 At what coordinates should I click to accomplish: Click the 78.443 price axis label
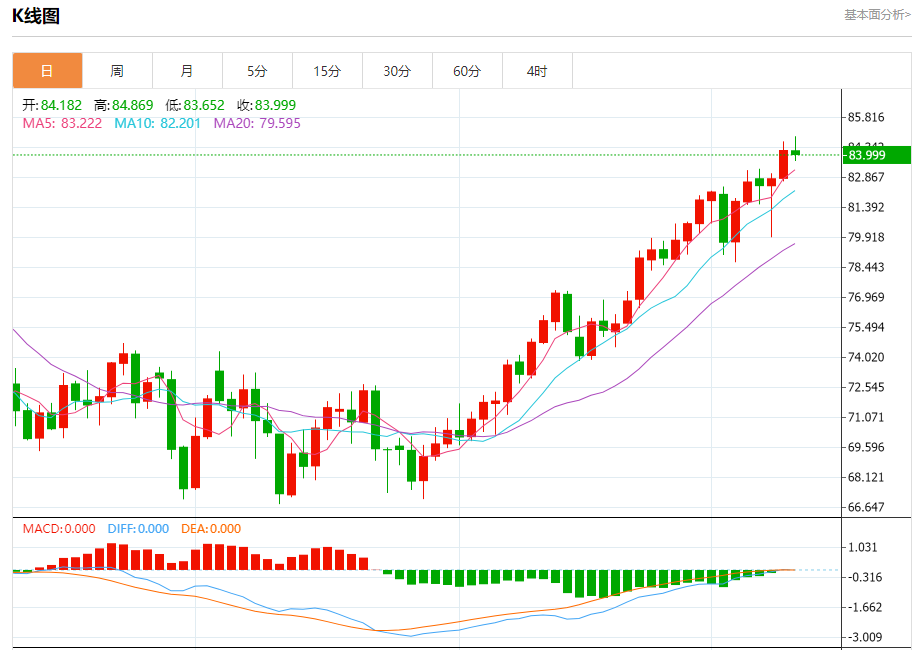point(866,267)
